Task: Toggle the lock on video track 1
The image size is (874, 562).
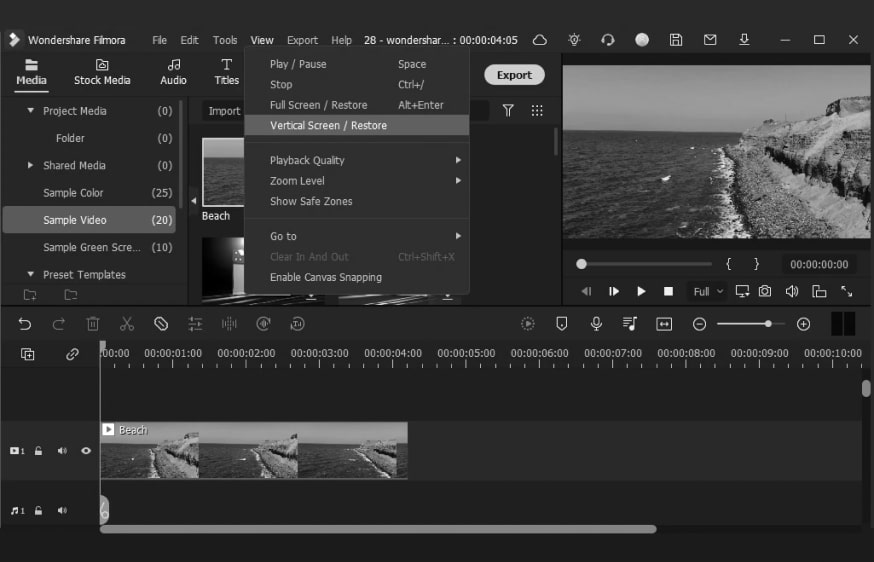Action: [38, 451]
